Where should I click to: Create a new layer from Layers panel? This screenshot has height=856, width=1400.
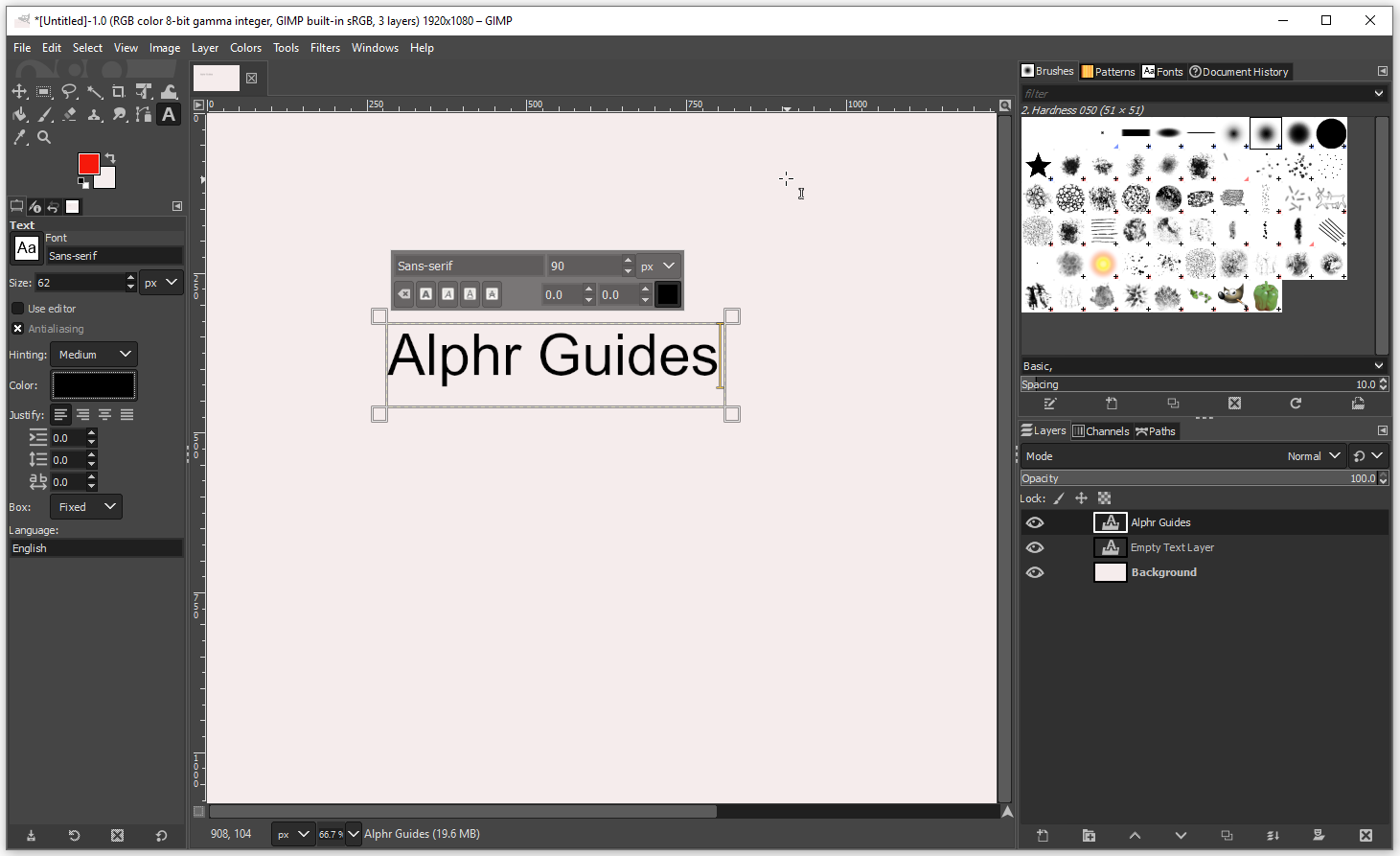point(1043,835)
